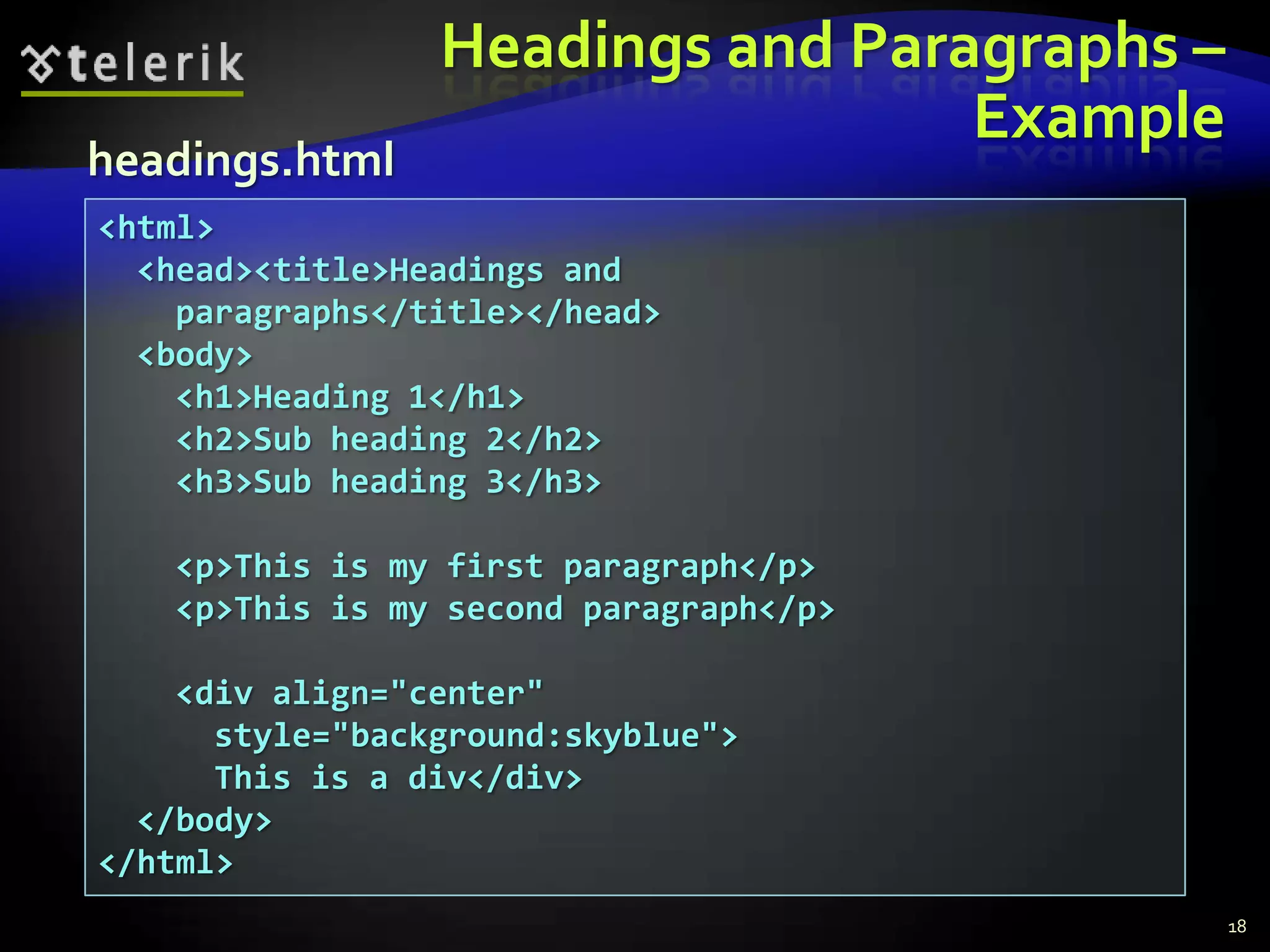Click the slide number 18
Viewport: 1270px width, 952px height.
coord(1237,927)
